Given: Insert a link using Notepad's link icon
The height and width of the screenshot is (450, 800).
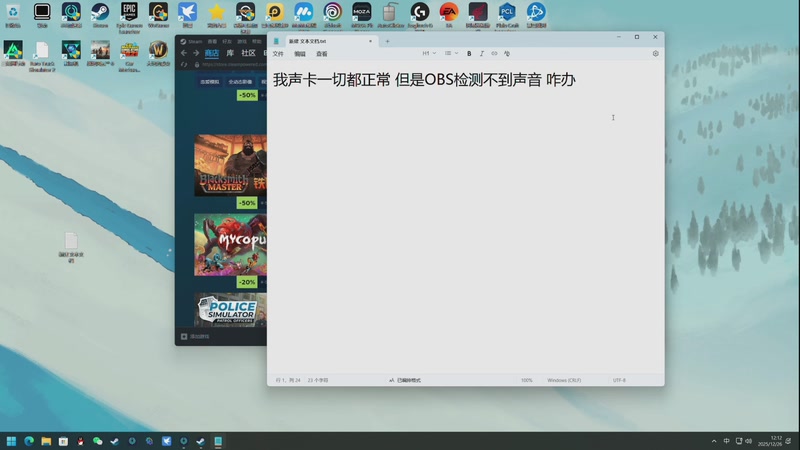Looking at the screenshot, I should click(x=494, y=54).
